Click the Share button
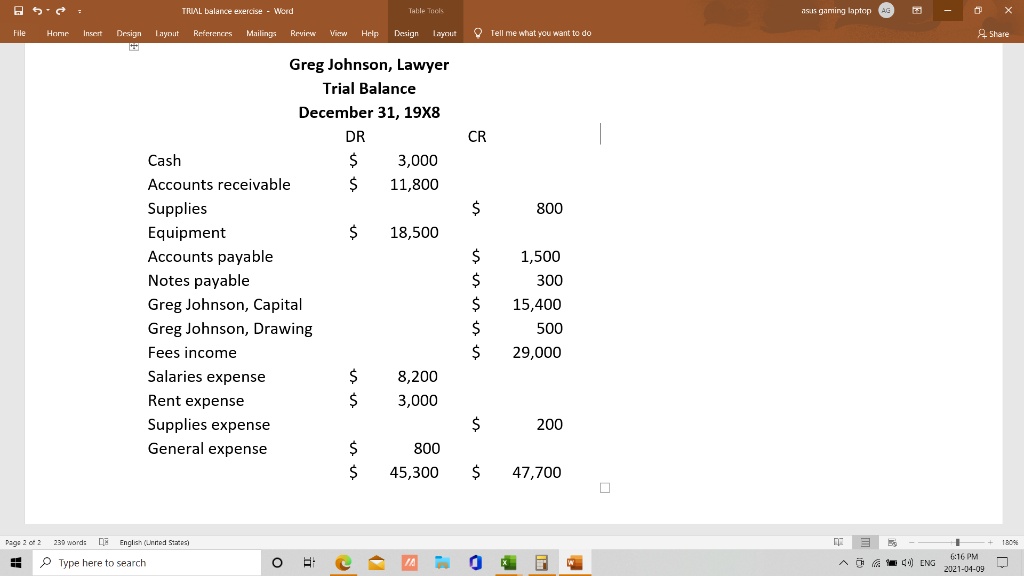 (x=993, y=33)
